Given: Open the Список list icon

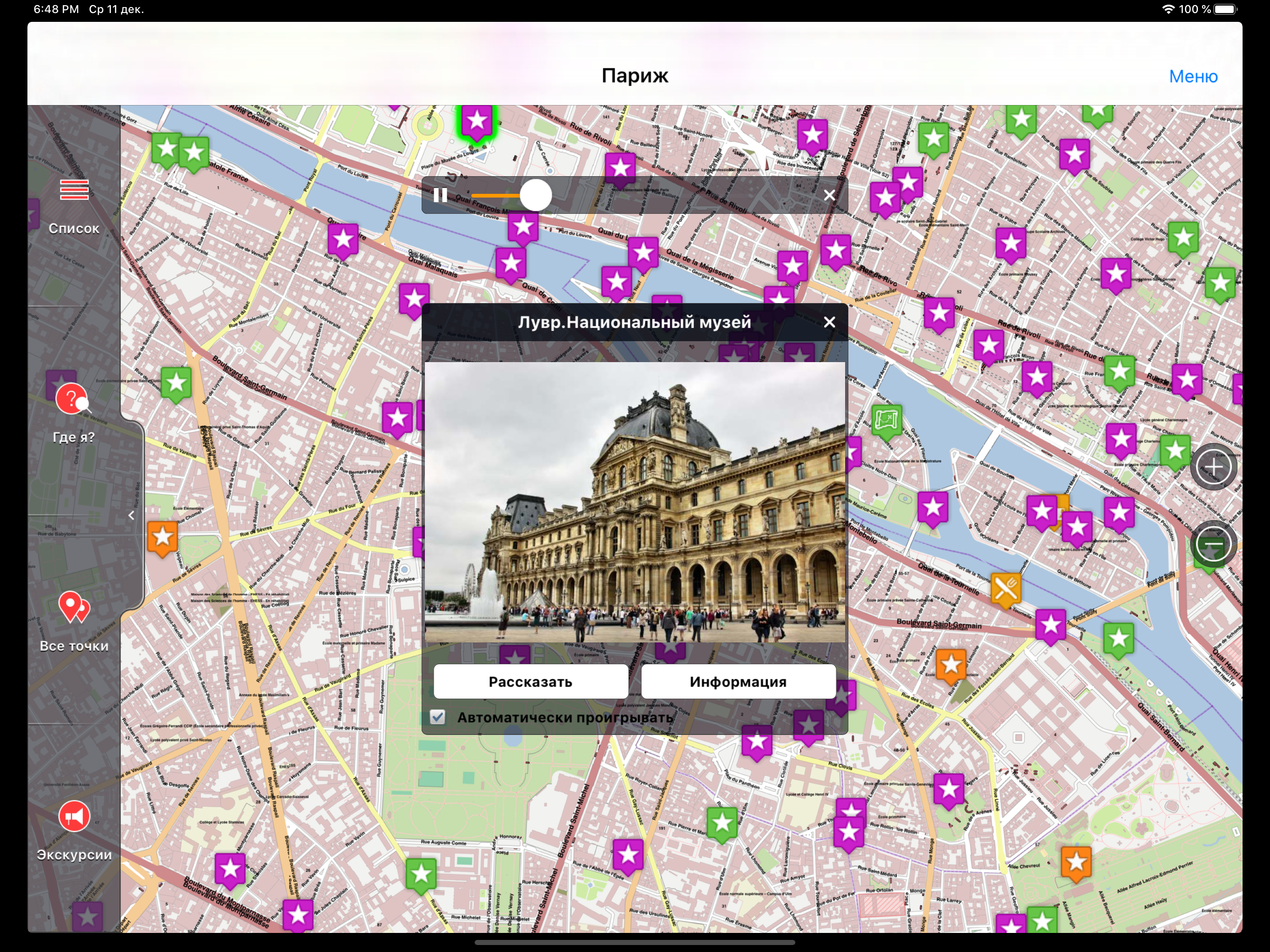Looking at the screenshot, I should (x=74, y=190).
